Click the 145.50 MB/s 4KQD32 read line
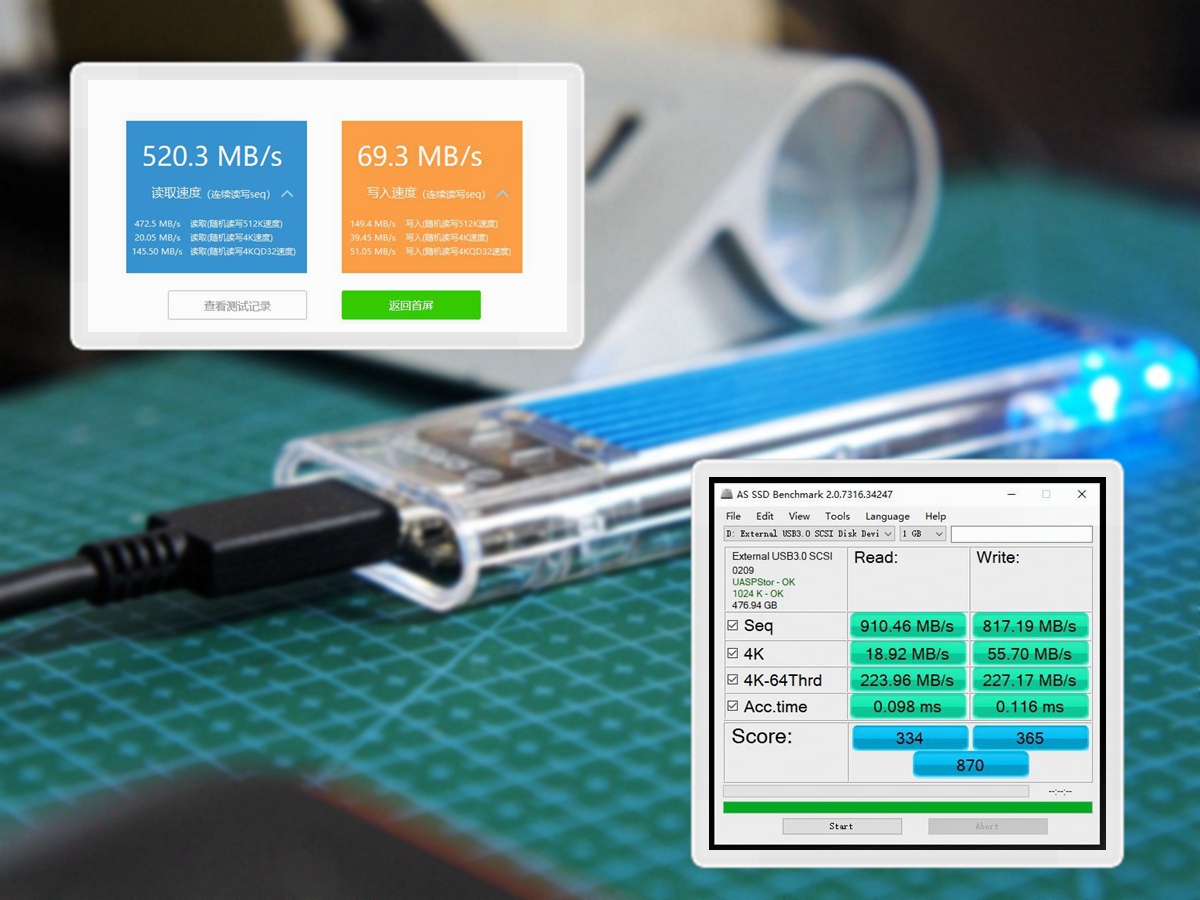The height and width of the screenshot is (900, 1200). coord(214,252)
